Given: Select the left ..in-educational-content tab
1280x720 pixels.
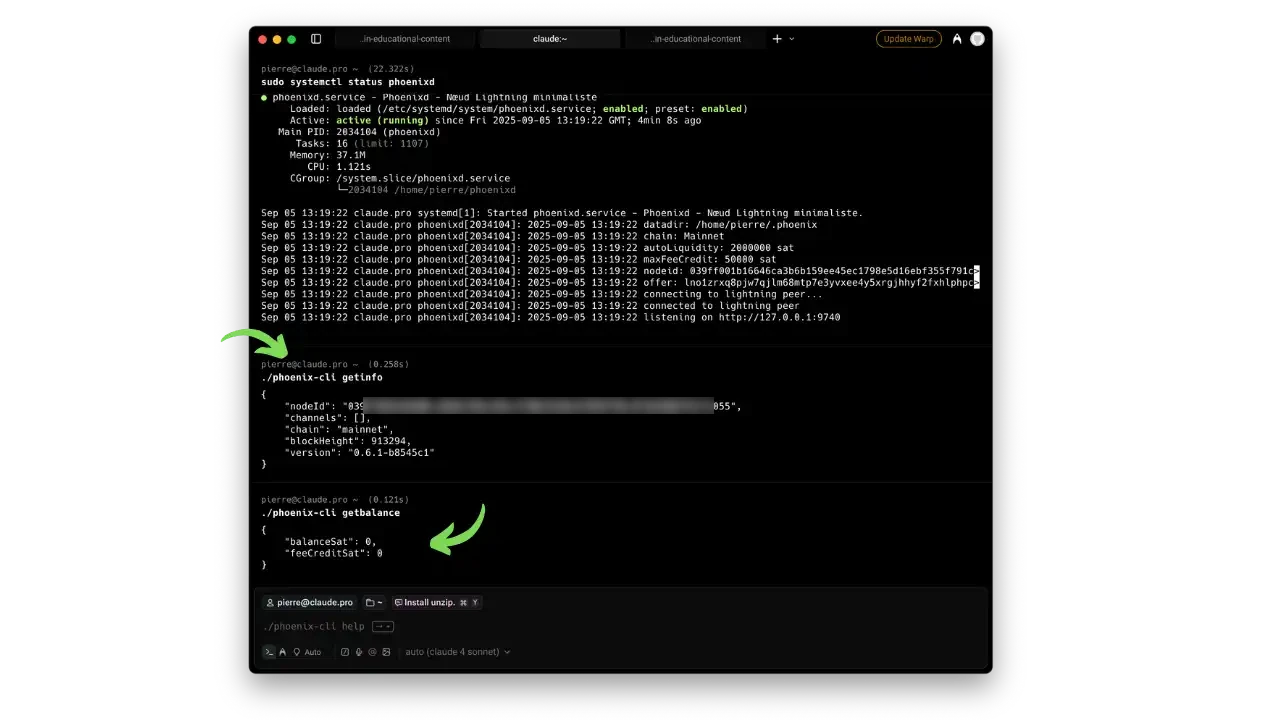Looking at the screenshot, I should pos(405,38).
